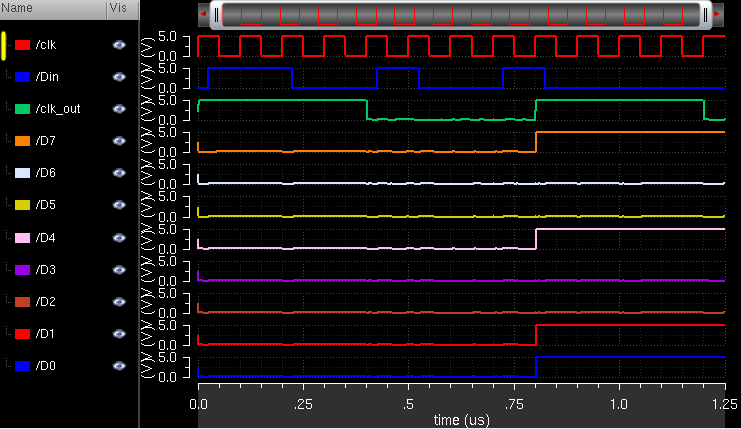741x429 pixels.
Task: Click the orange swatch next to /D7
Action: [x=22, y=141]
